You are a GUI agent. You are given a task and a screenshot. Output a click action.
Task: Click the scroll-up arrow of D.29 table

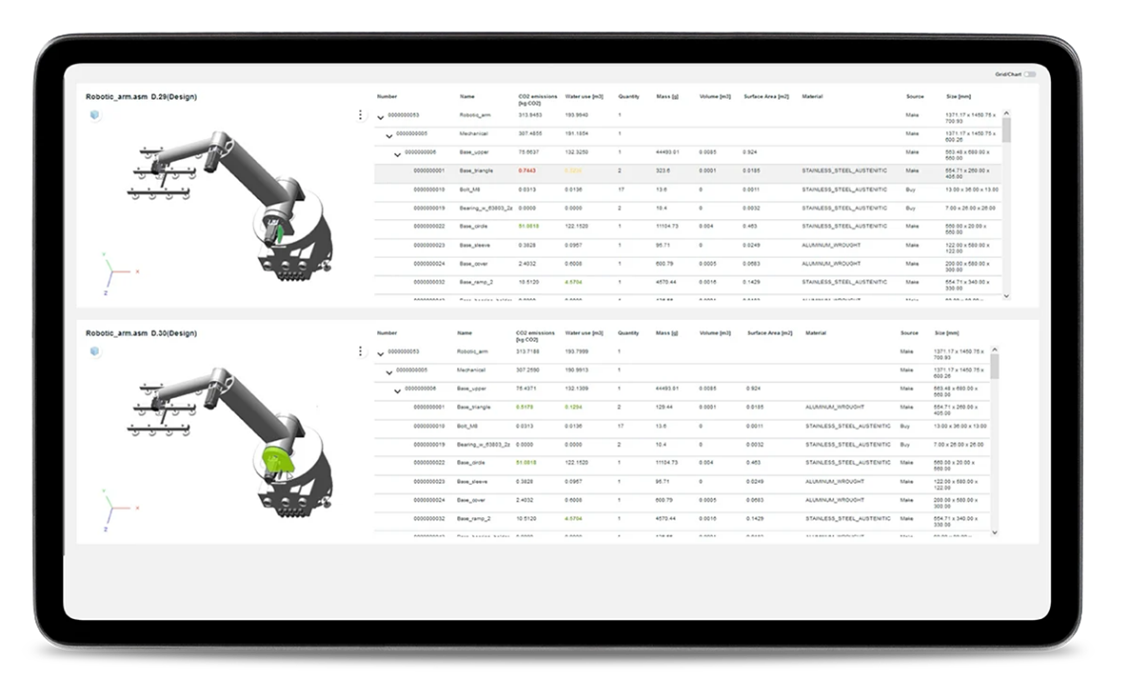(x=1006, y=113)
